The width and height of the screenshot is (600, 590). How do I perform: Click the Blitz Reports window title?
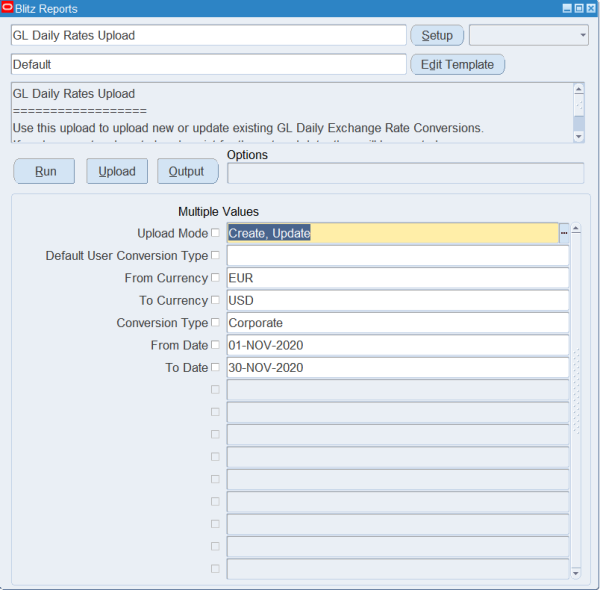tap(46, 8)
